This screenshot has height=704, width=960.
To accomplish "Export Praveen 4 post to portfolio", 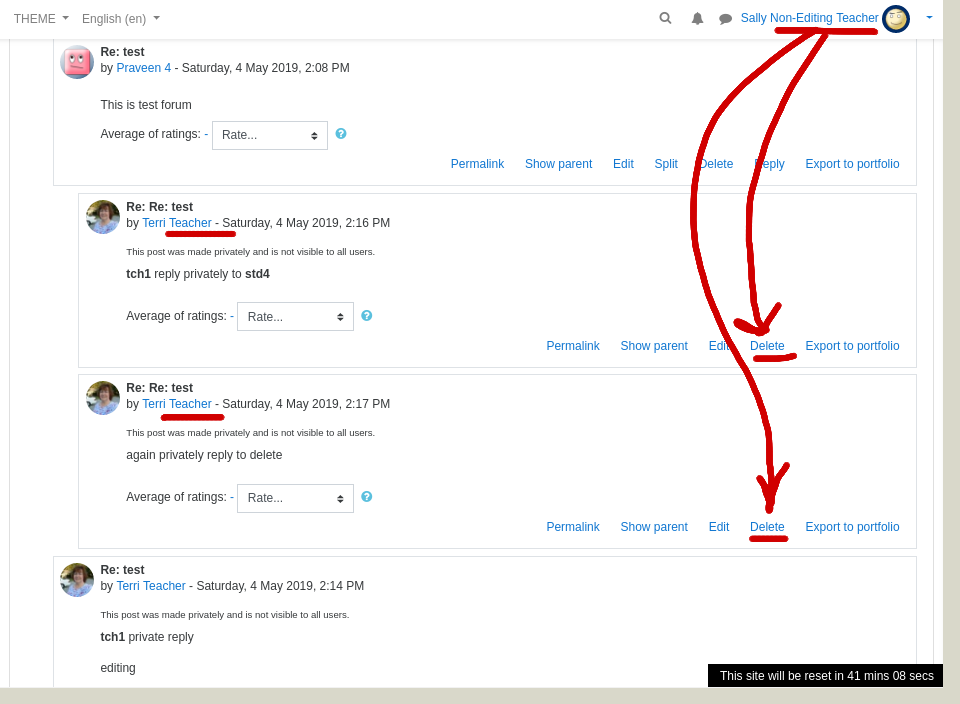I will click(x=852, y=164).
